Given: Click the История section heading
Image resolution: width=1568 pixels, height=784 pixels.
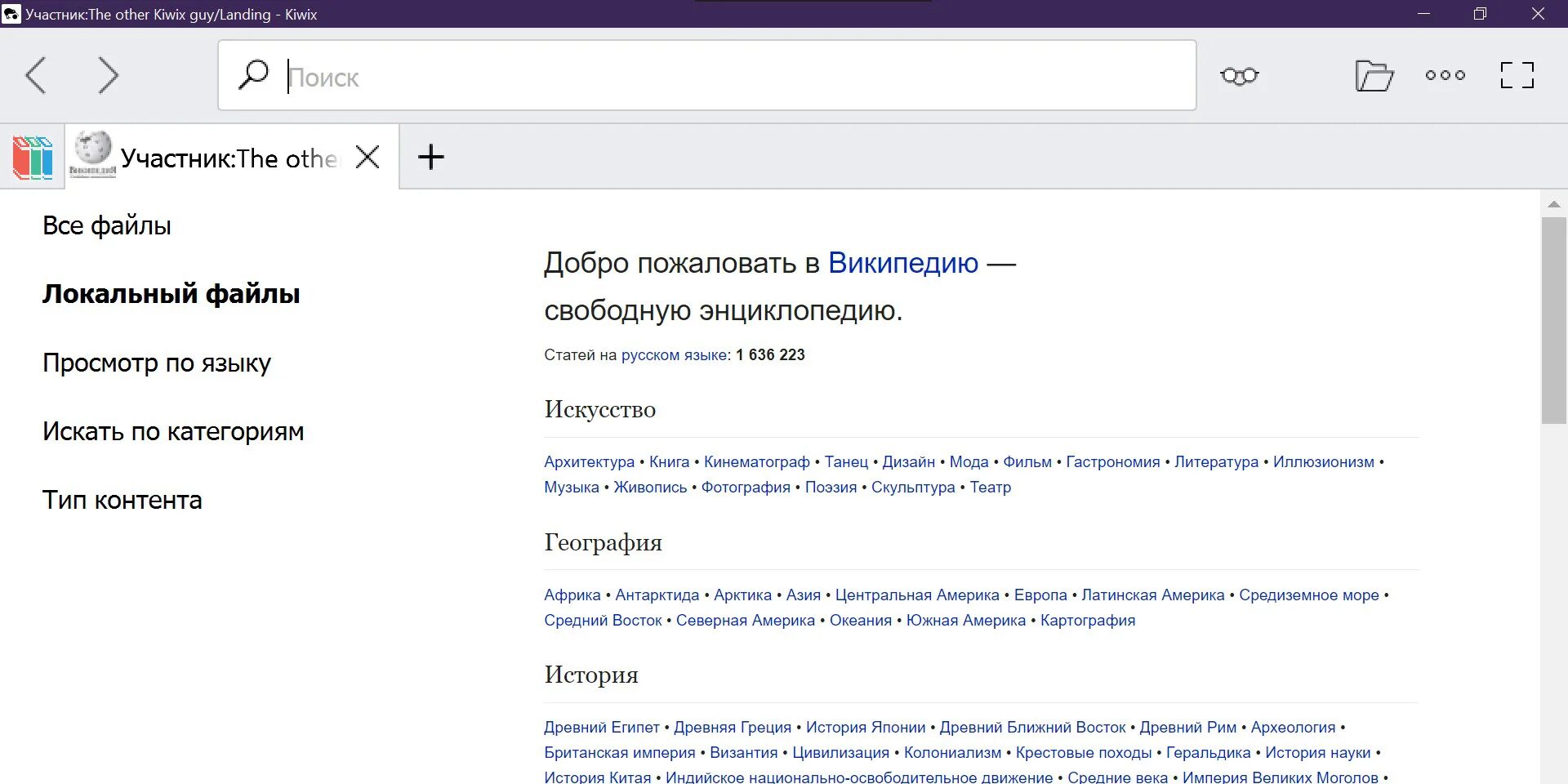Looking at the screenshot, I should pyautogui.click(x=591, y=675).
